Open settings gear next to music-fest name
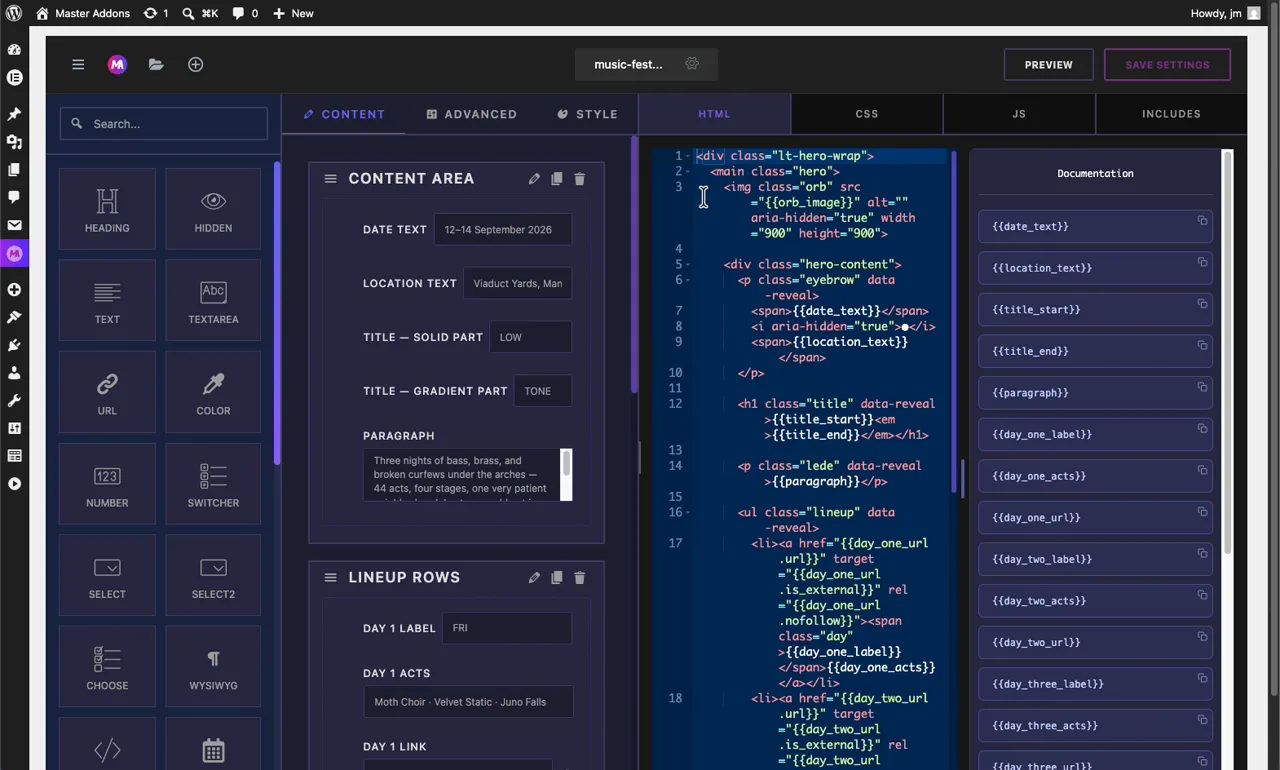Image resolution: width=1280 pixels, height=770 pixels. click(692, 64)
